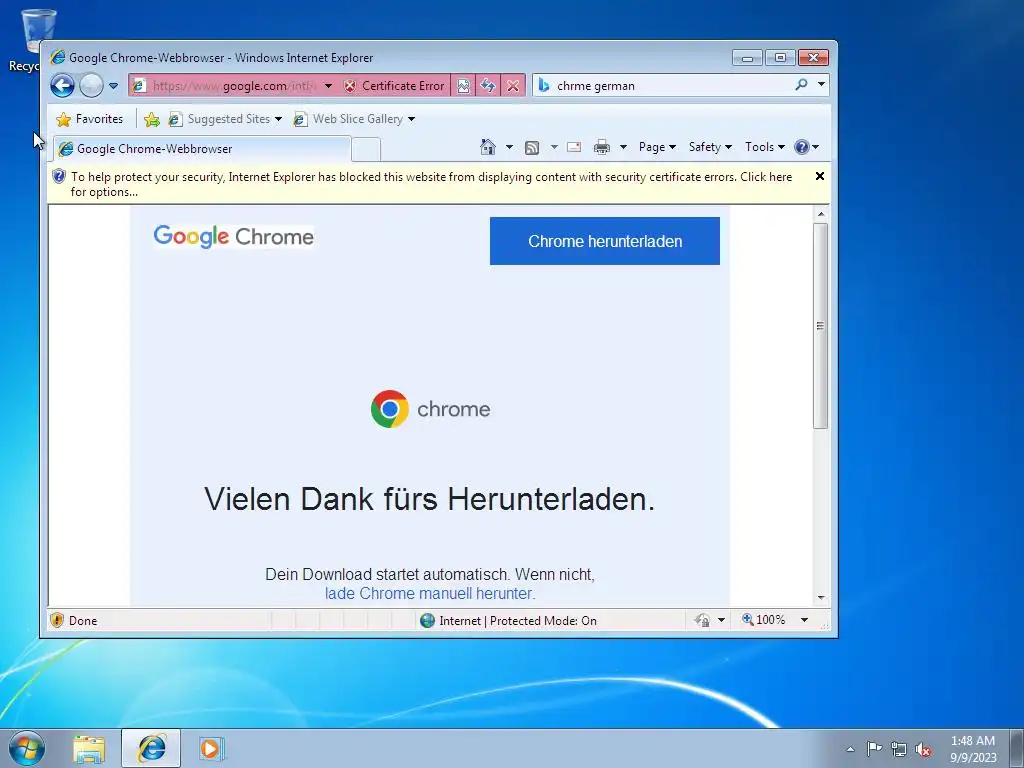Click the Show Desktop strip
The image size is (1024, 768).
click(x=1017, y=749)
